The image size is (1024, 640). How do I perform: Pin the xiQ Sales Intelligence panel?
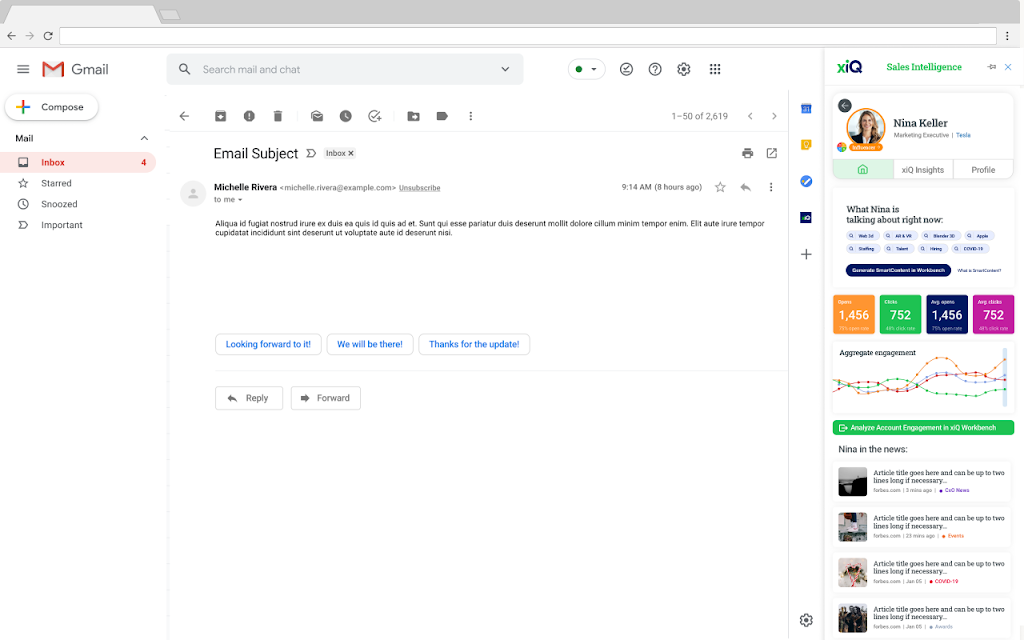[x=991, y=67]
